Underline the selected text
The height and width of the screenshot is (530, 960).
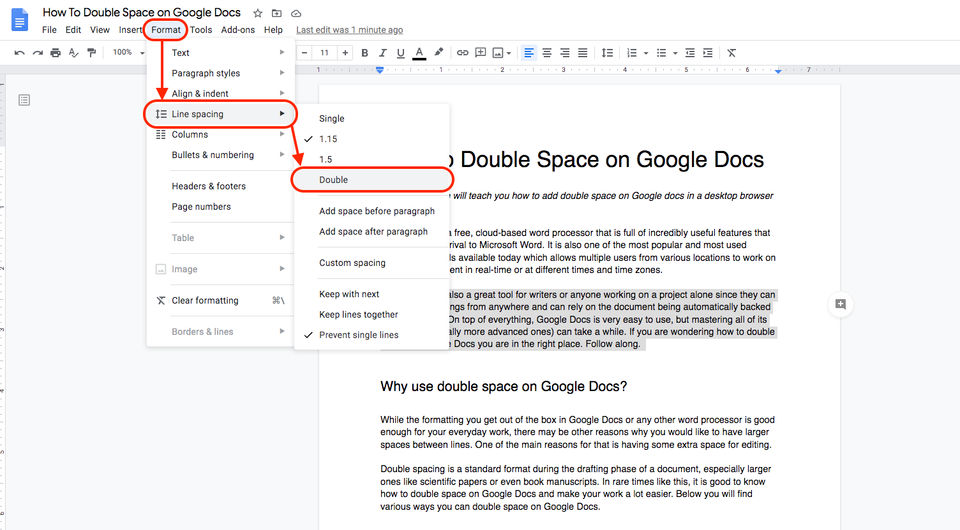click(400, 53)
